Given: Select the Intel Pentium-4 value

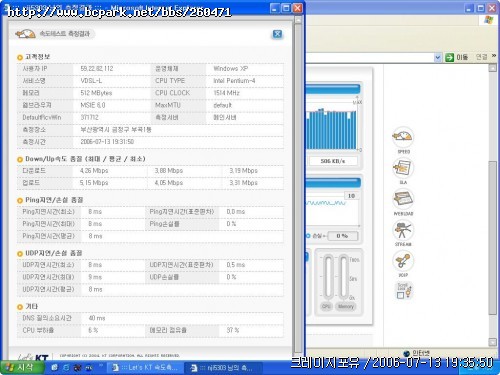Looking at the screenshot, I should click(x=234, y=81).
